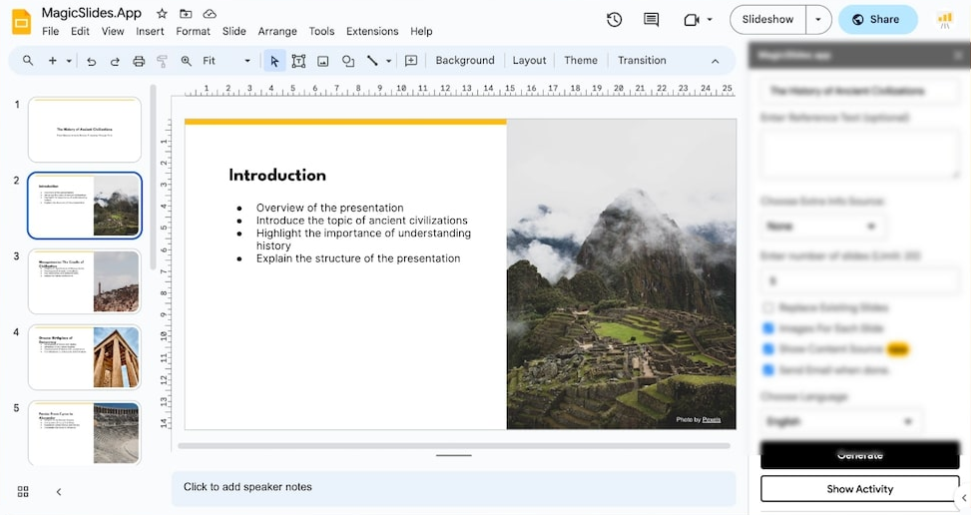Open grid view of slides
This screenshot has width=971, height=515.
pos(23,491)
